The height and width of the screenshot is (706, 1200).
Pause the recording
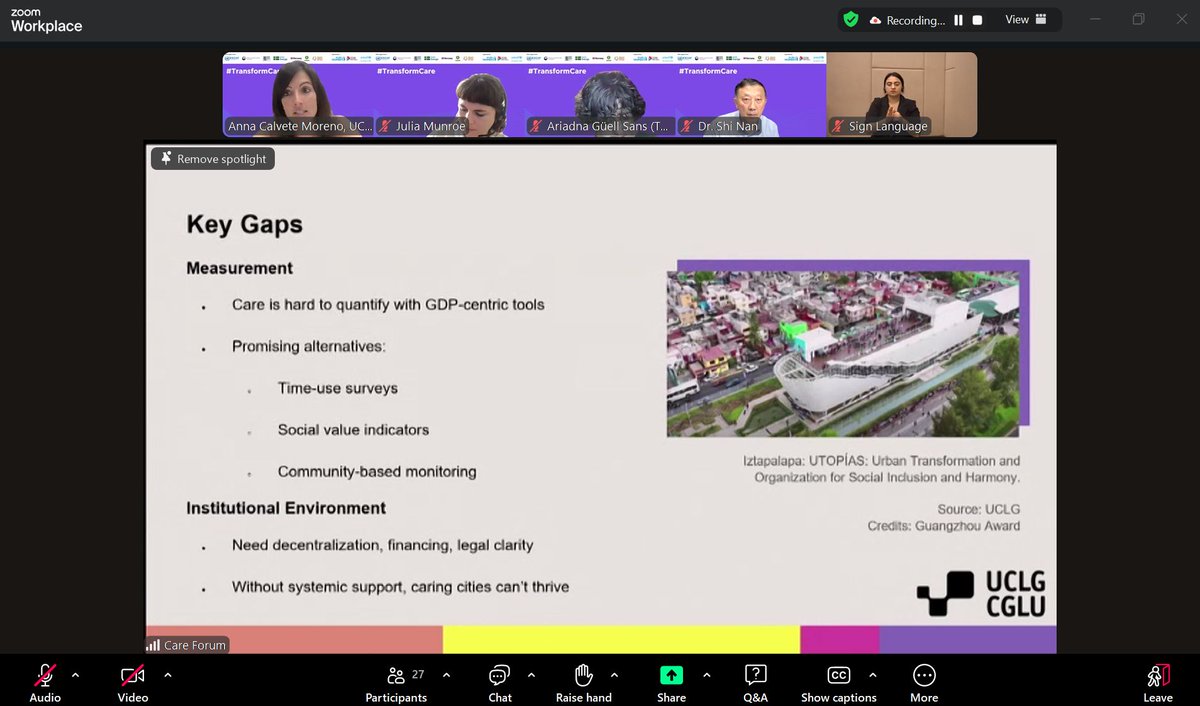pos(958,20)
